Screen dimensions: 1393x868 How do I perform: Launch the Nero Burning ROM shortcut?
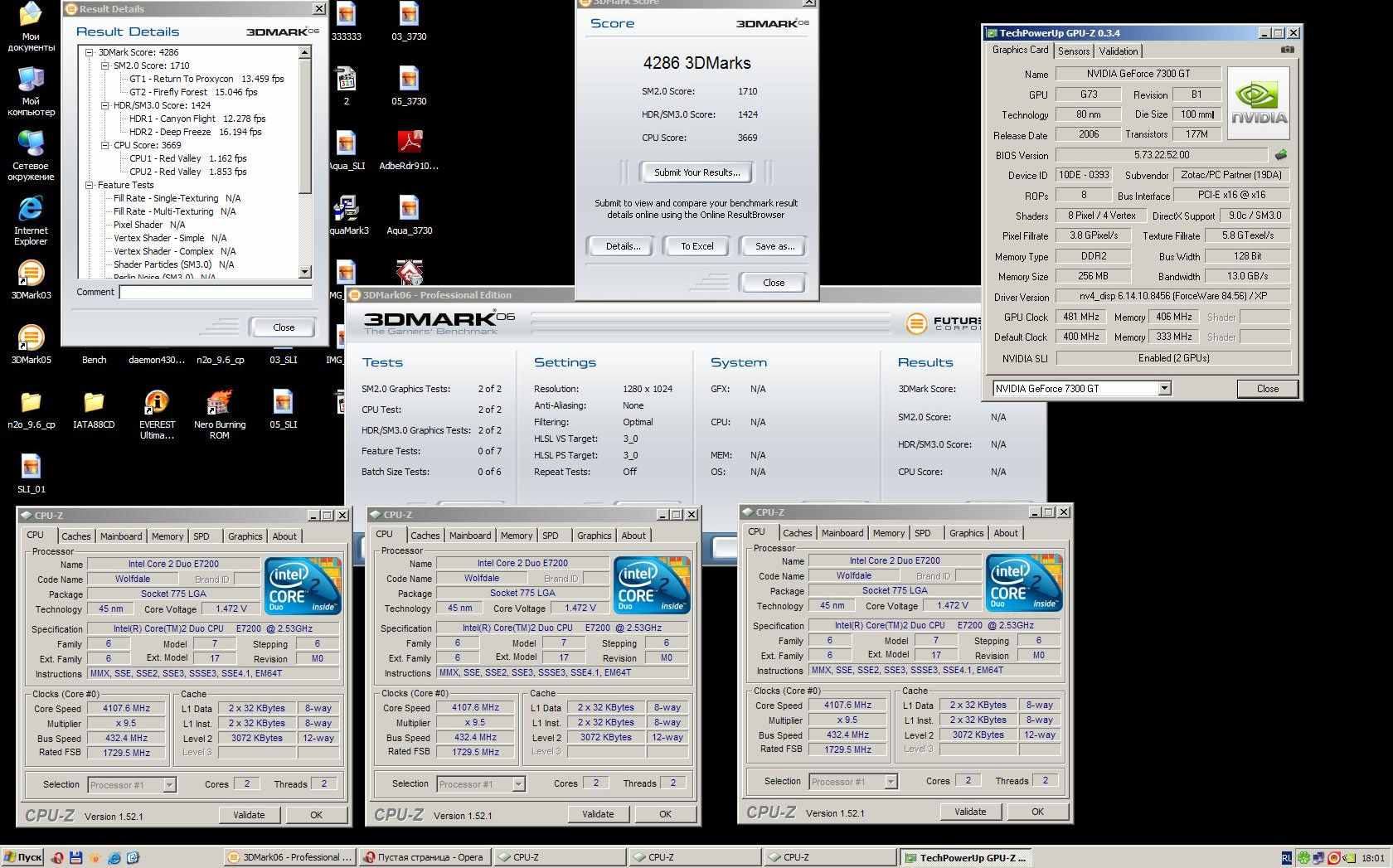pos(220,404)
